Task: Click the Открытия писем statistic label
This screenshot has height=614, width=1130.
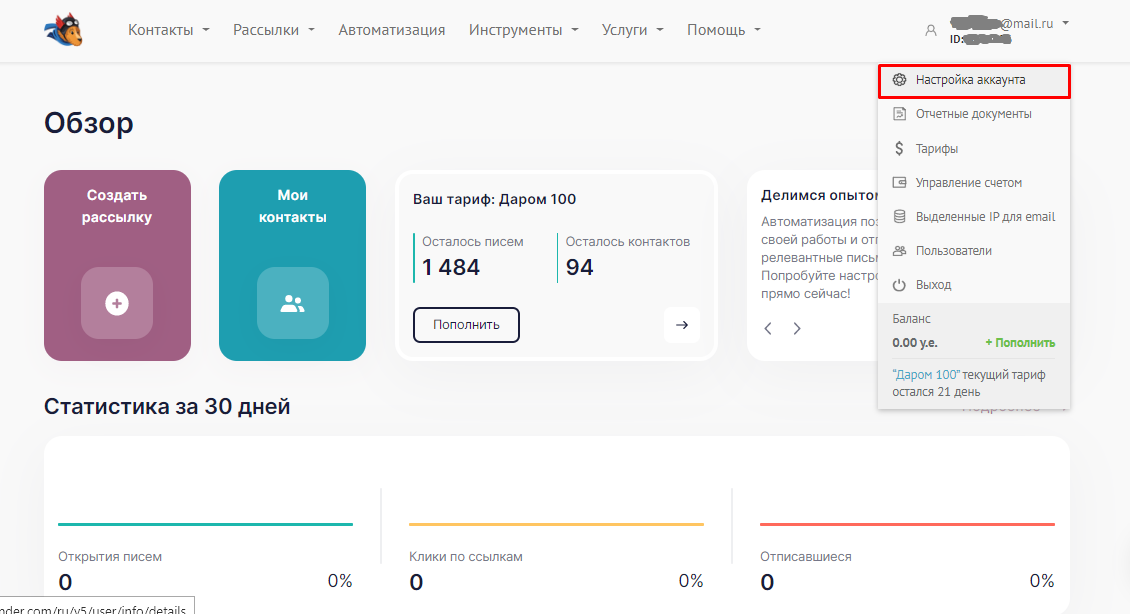Action: [x=110, y=556]
